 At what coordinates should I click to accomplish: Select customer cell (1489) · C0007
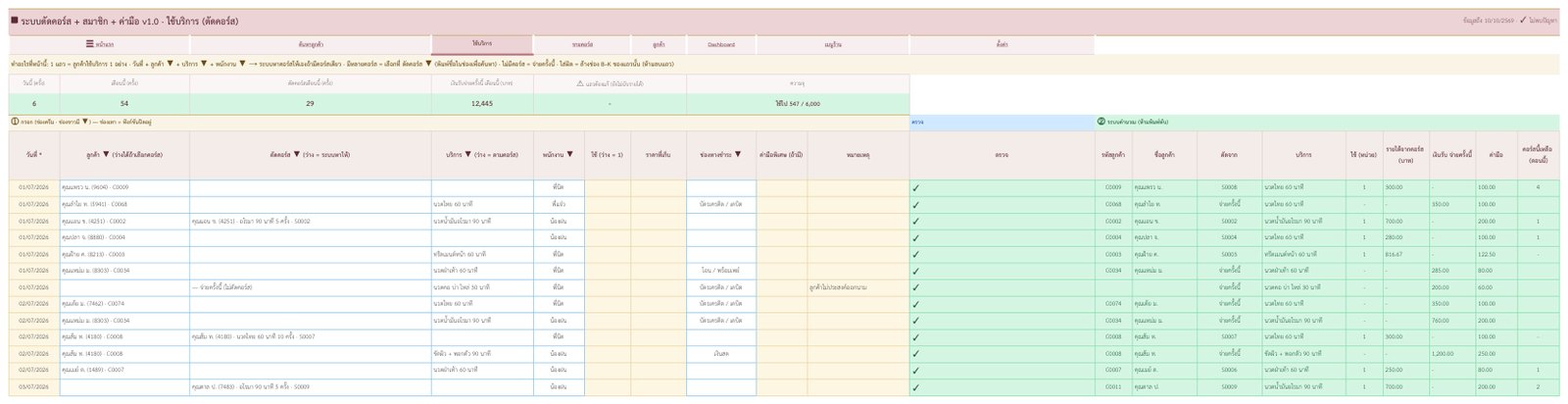point(124,370)
